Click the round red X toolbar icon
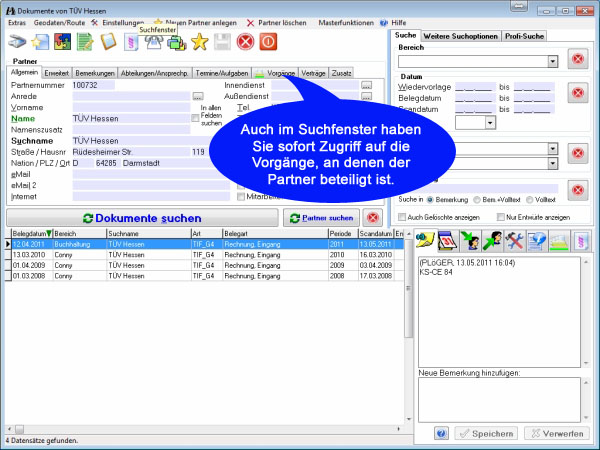The image size is (600, 450). click(245, 42)
